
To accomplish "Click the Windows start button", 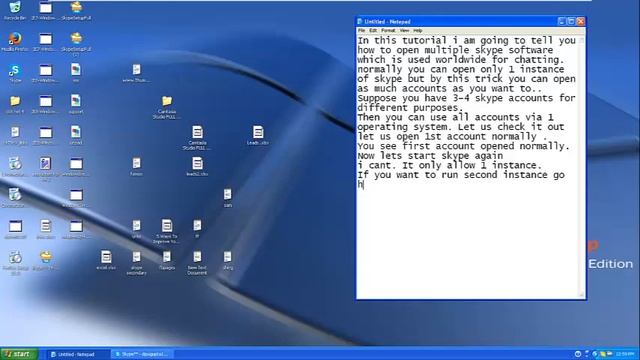I will click(x=19, y=354).
